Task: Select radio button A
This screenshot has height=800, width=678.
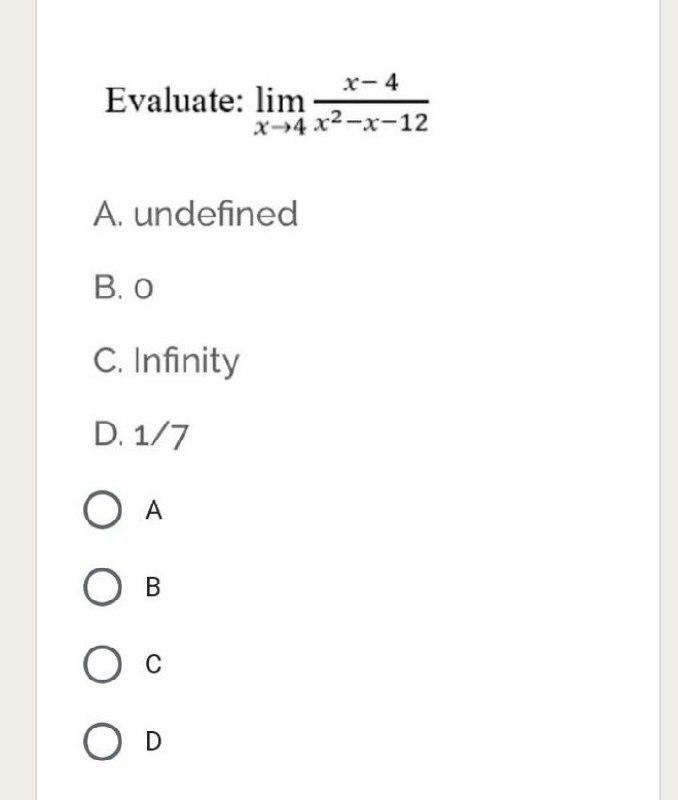Action: point(103,508)
